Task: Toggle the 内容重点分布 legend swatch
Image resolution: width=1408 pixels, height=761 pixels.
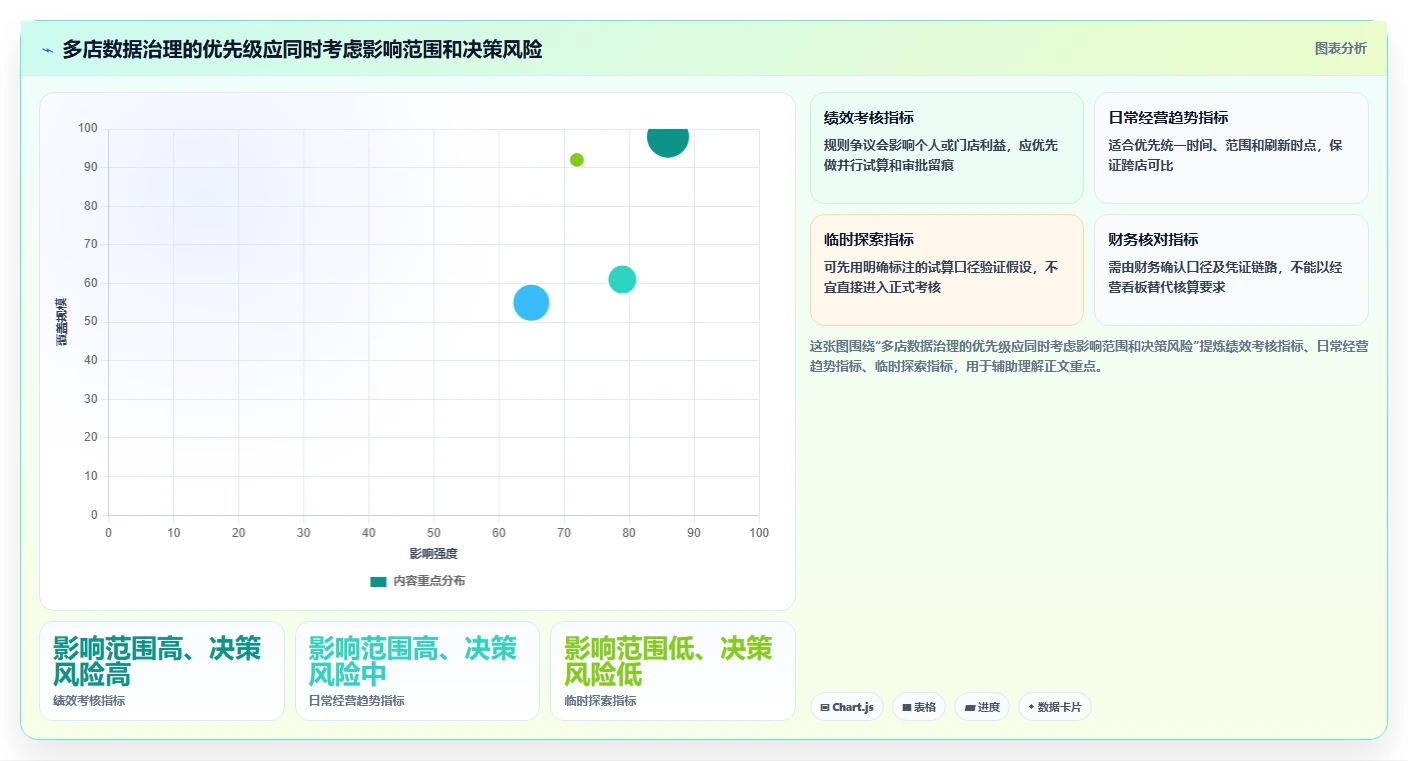Action: (x=378, y=581)
